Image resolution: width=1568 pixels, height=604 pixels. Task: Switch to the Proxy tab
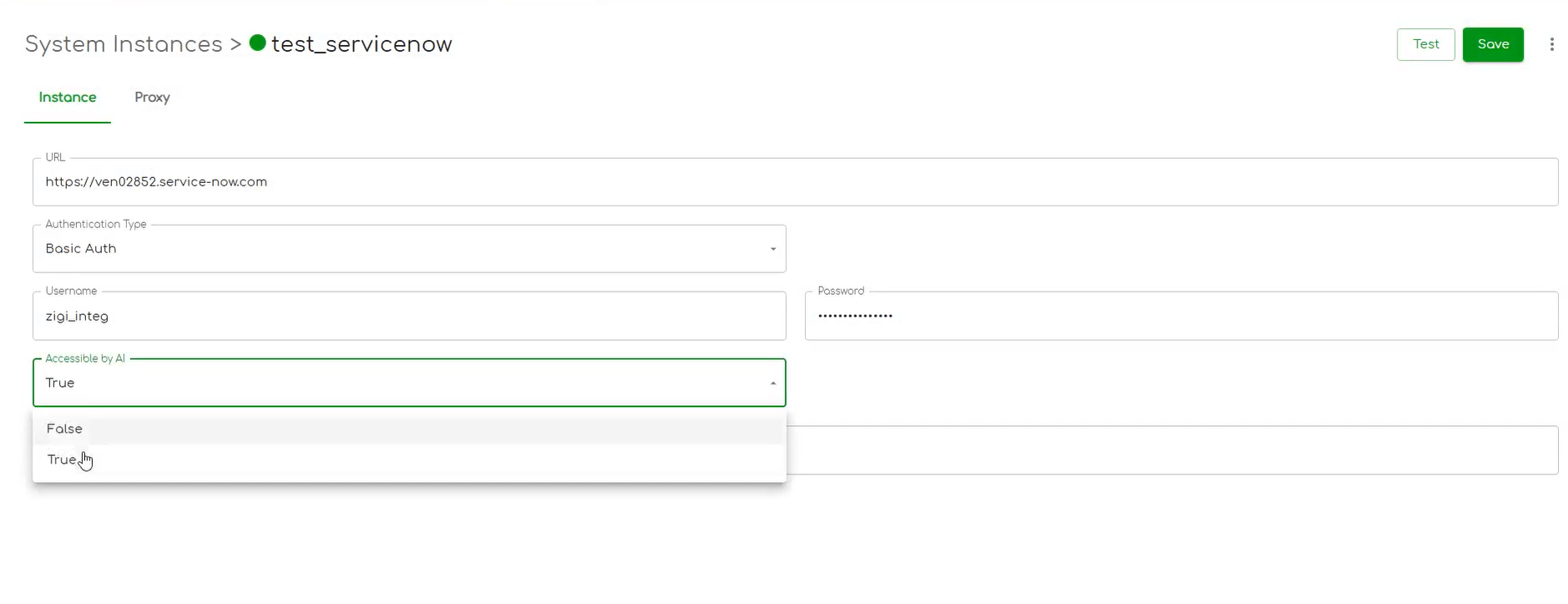pos(151,97)
